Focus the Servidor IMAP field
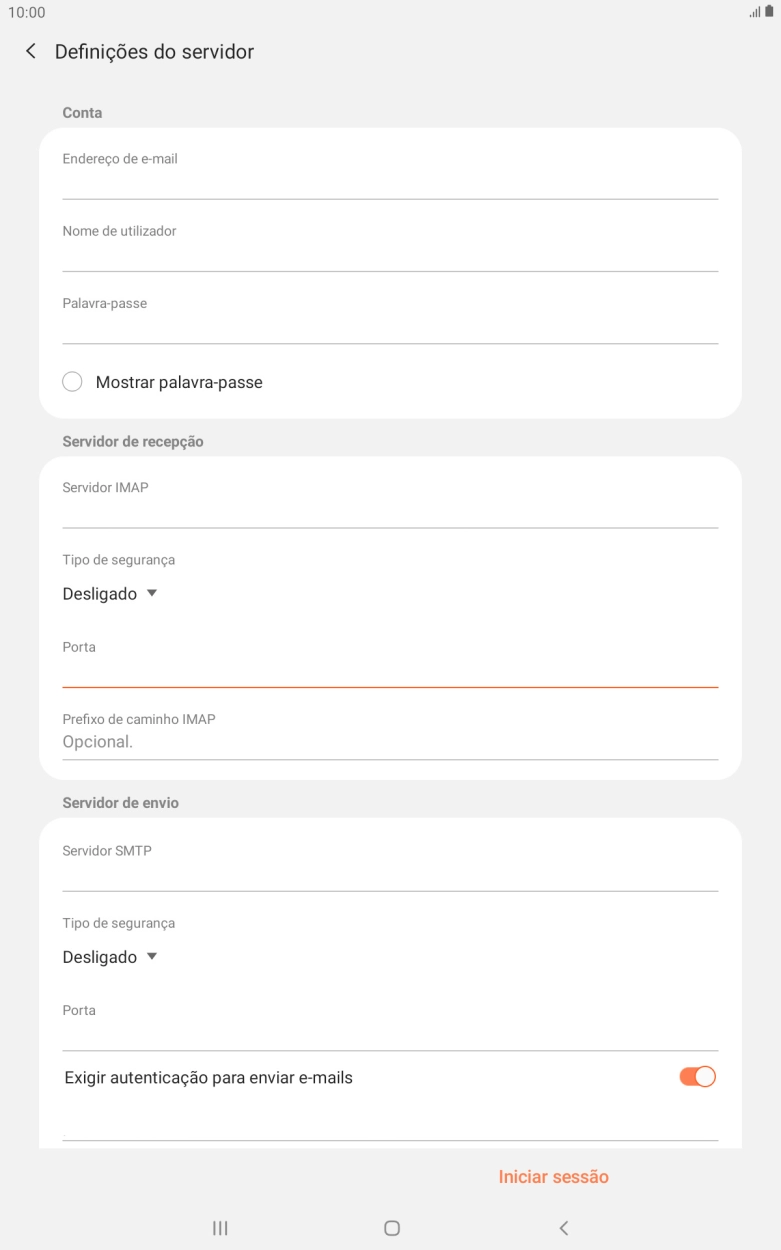Image resolution: width=781 pixels, height=1250 pixels. pos(390,511)
